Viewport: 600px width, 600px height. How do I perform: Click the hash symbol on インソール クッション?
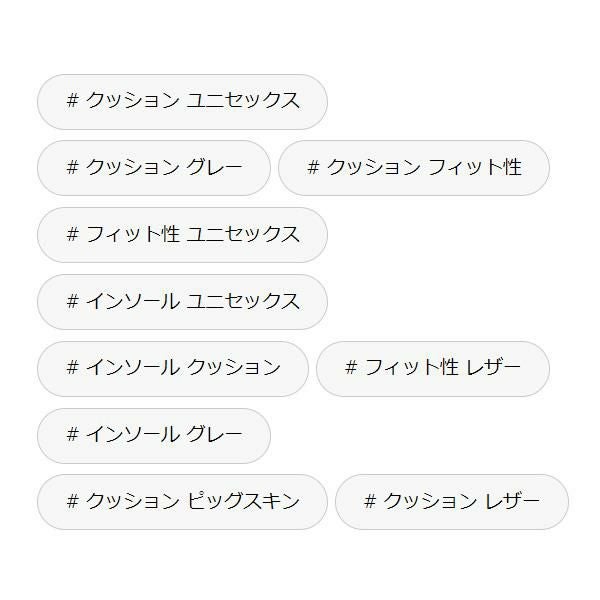click(x=72, y=368)
